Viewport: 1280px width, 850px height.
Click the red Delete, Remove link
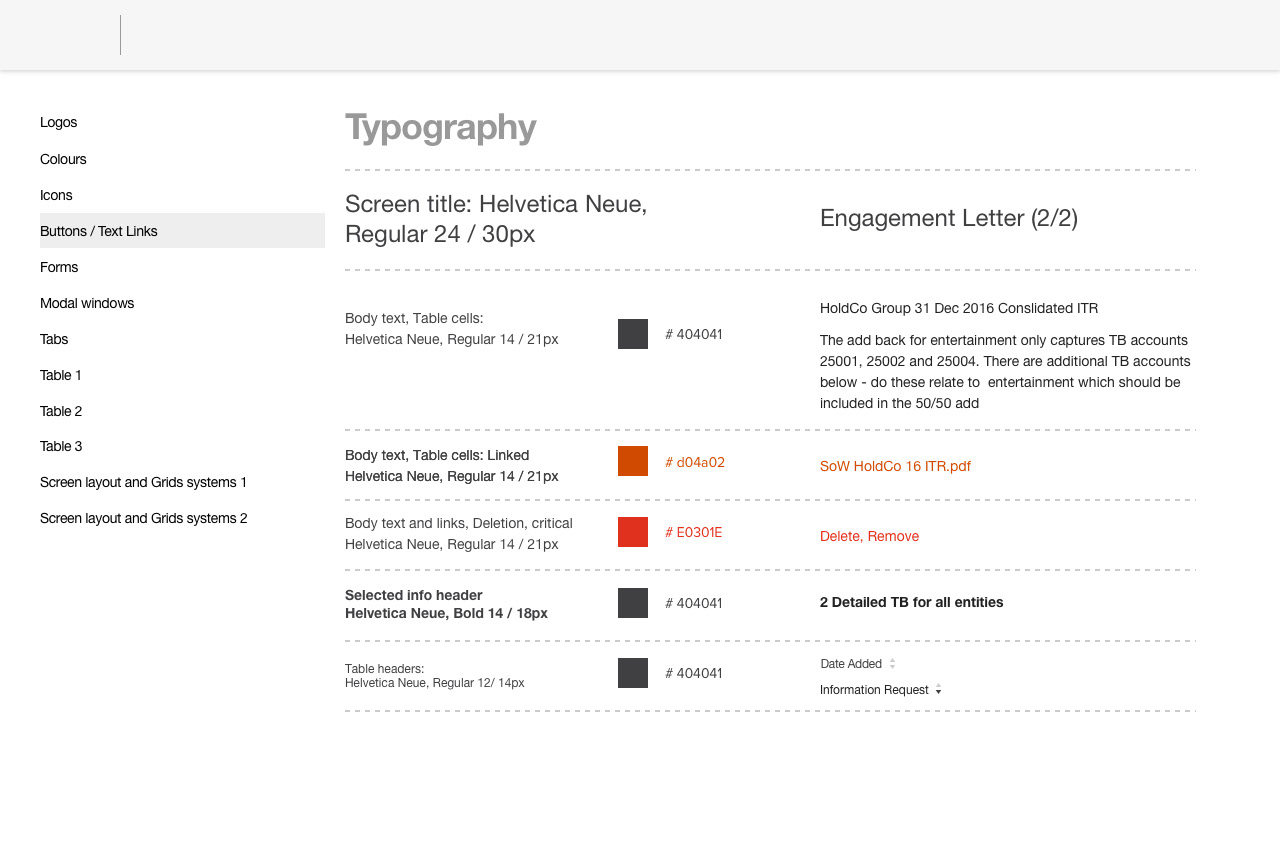click(869, 536)
